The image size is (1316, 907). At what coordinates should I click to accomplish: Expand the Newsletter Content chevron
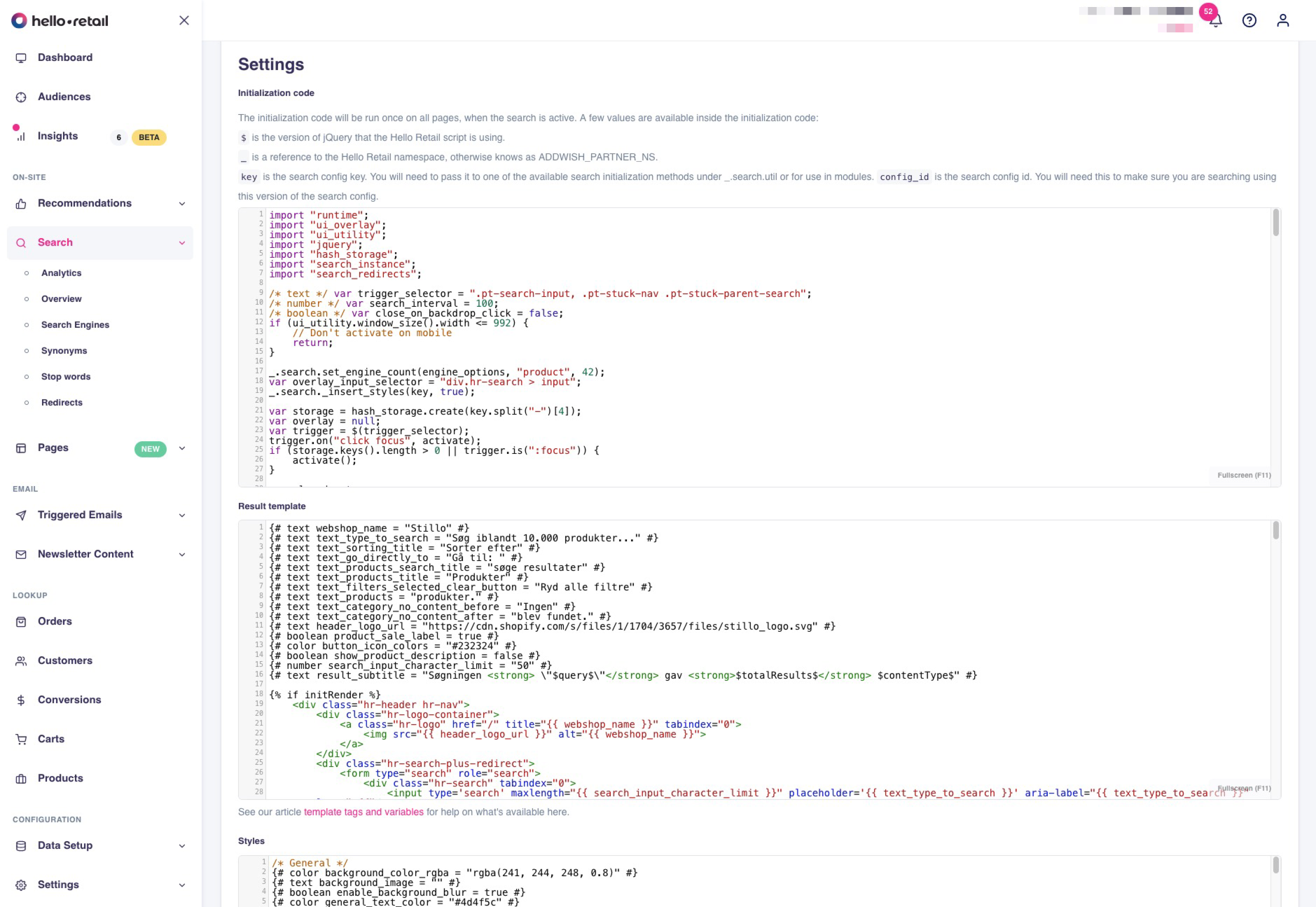182,555
